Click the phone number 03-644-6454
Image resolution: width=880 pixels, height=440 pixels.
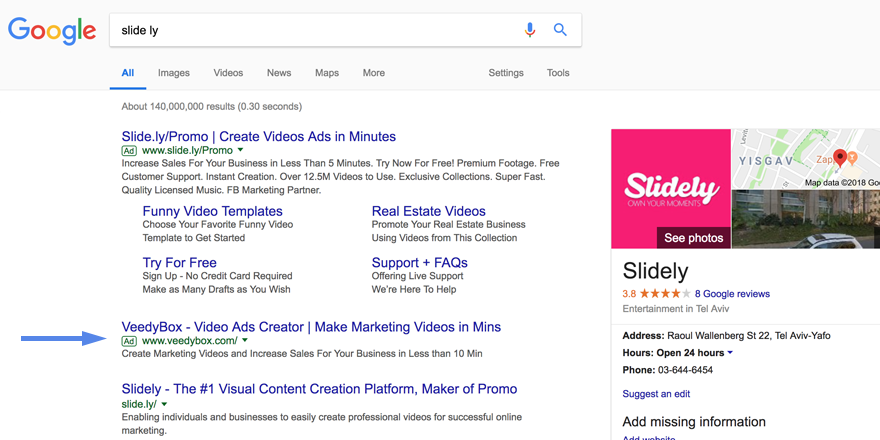tap(685, 370)
